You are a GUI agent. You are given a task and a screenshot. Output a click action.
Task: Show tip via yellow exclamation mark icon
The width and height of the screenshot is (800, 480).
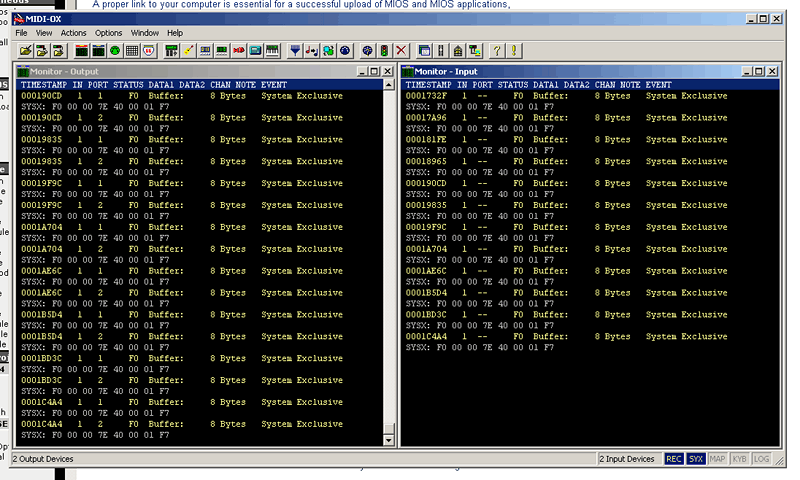coord(513,50)
